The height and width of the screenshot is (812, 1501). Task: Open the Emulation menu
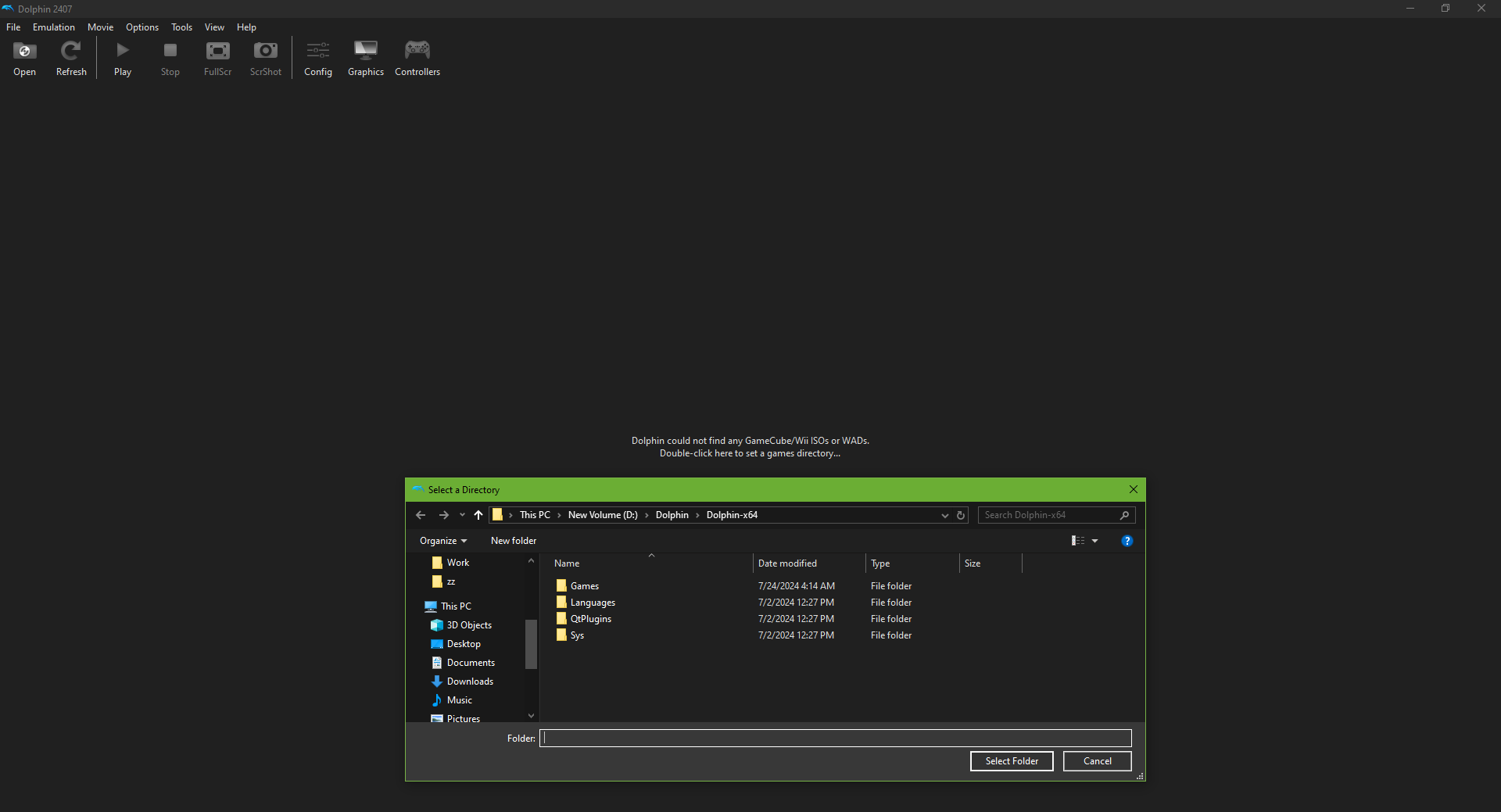click(x=54, y=27)
